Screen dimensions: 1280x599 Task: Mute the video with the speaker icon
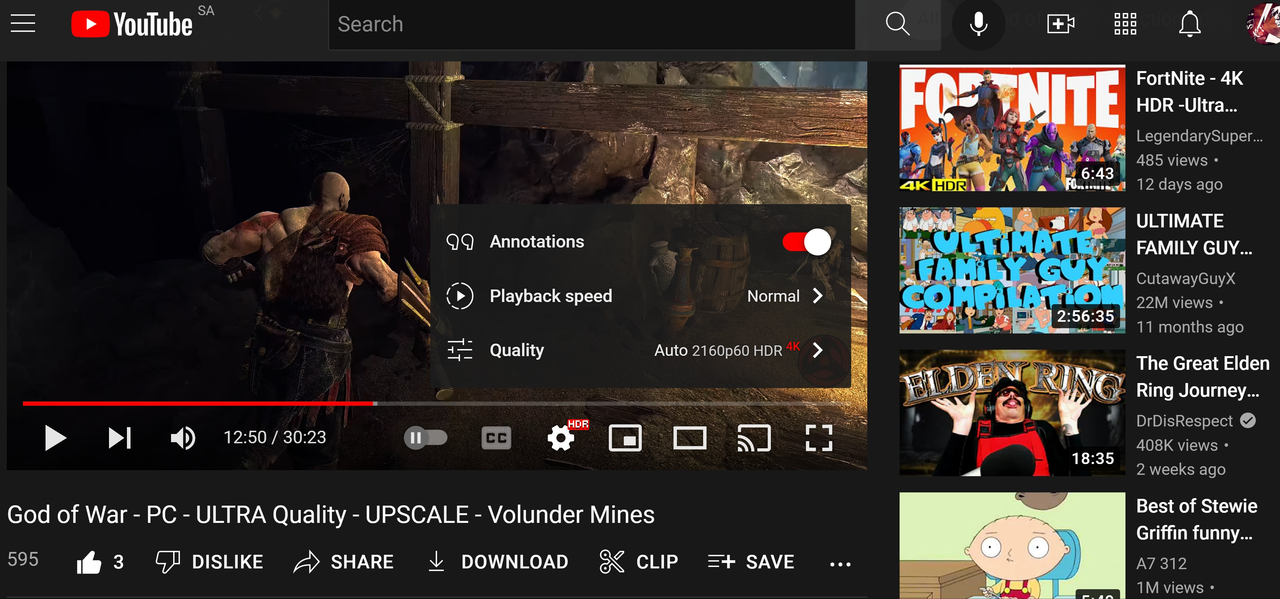click(183, 438)
